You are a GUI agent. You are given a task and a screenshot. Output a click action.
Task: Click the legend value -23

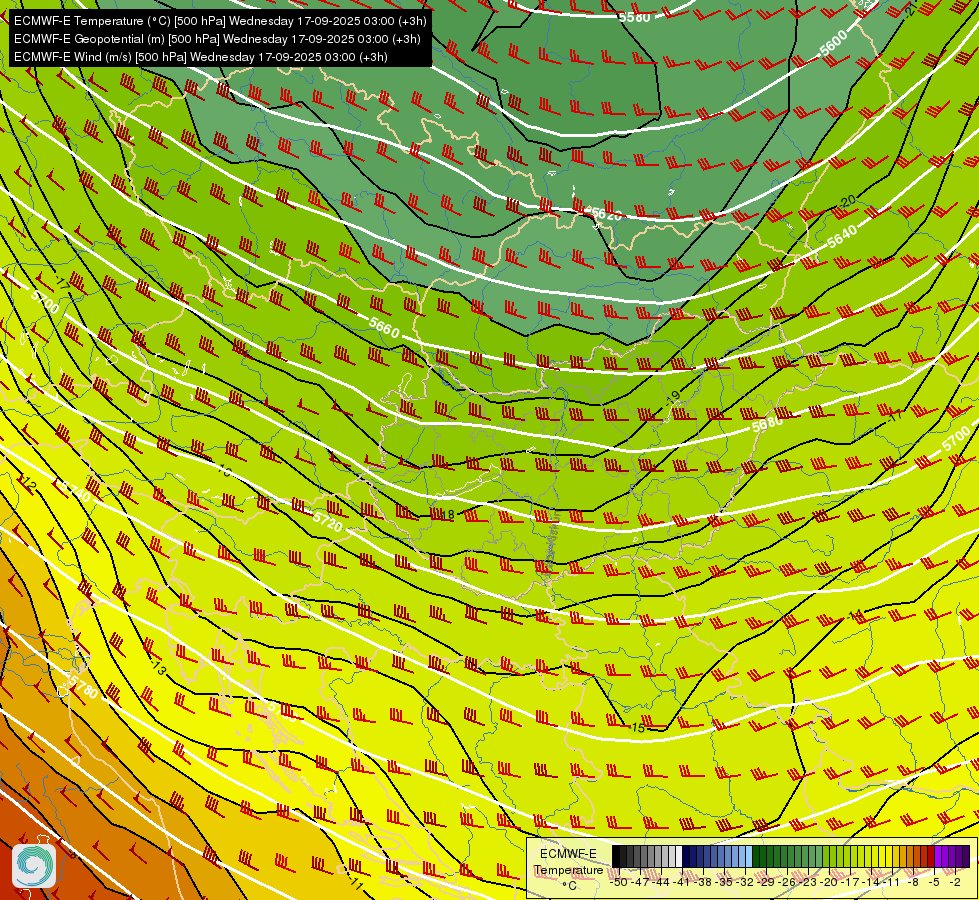click(x=808, y=882)
